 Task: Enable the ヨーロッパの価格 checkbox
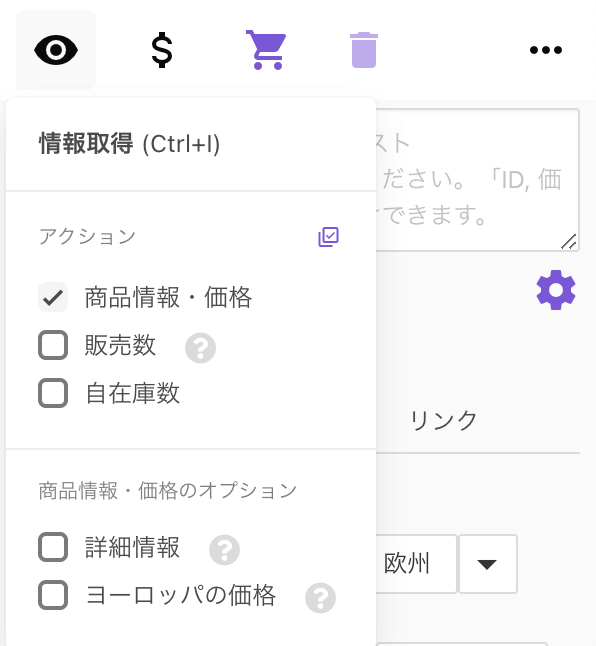[53, 595]
